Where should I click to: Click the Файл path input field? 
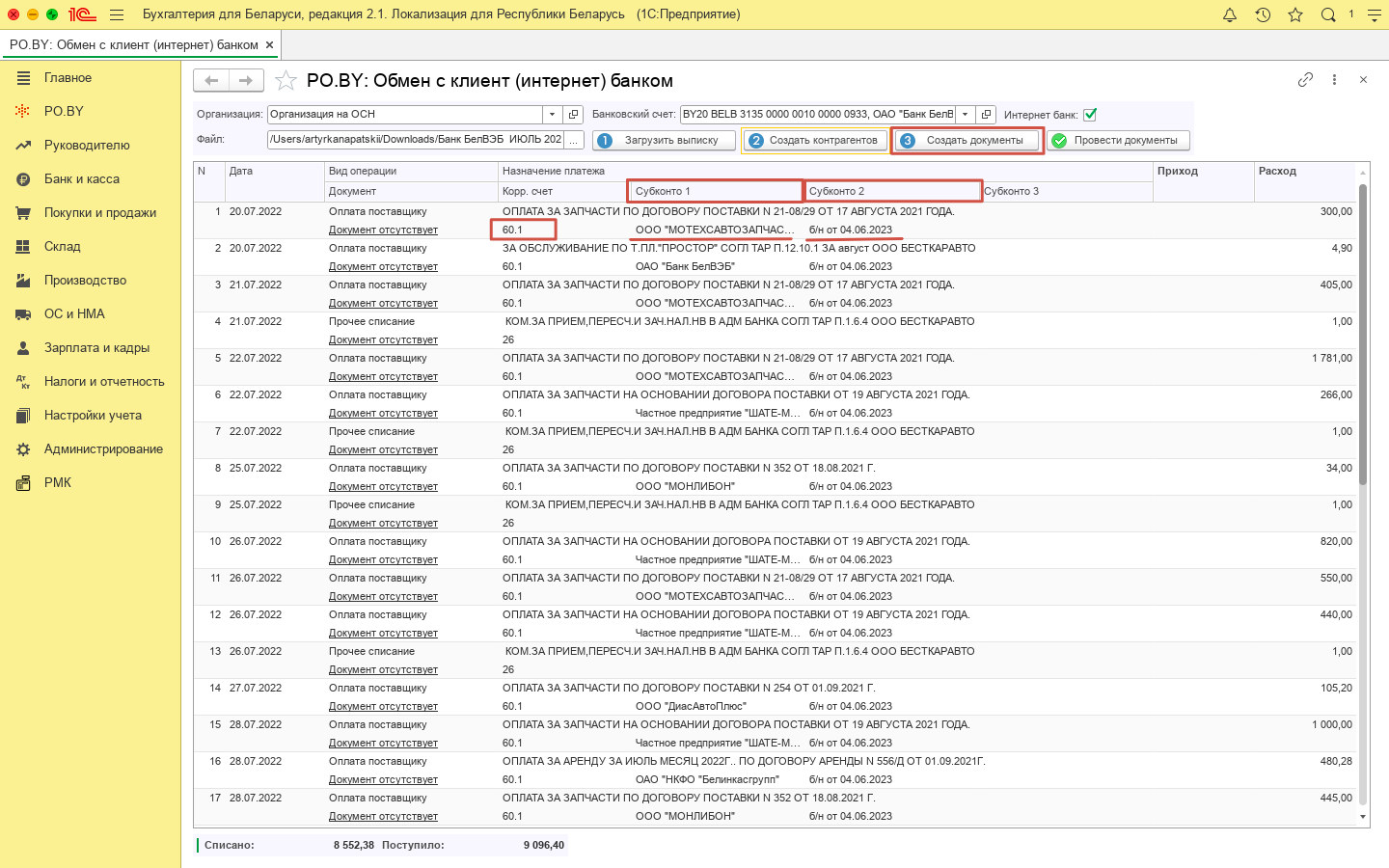416,139
